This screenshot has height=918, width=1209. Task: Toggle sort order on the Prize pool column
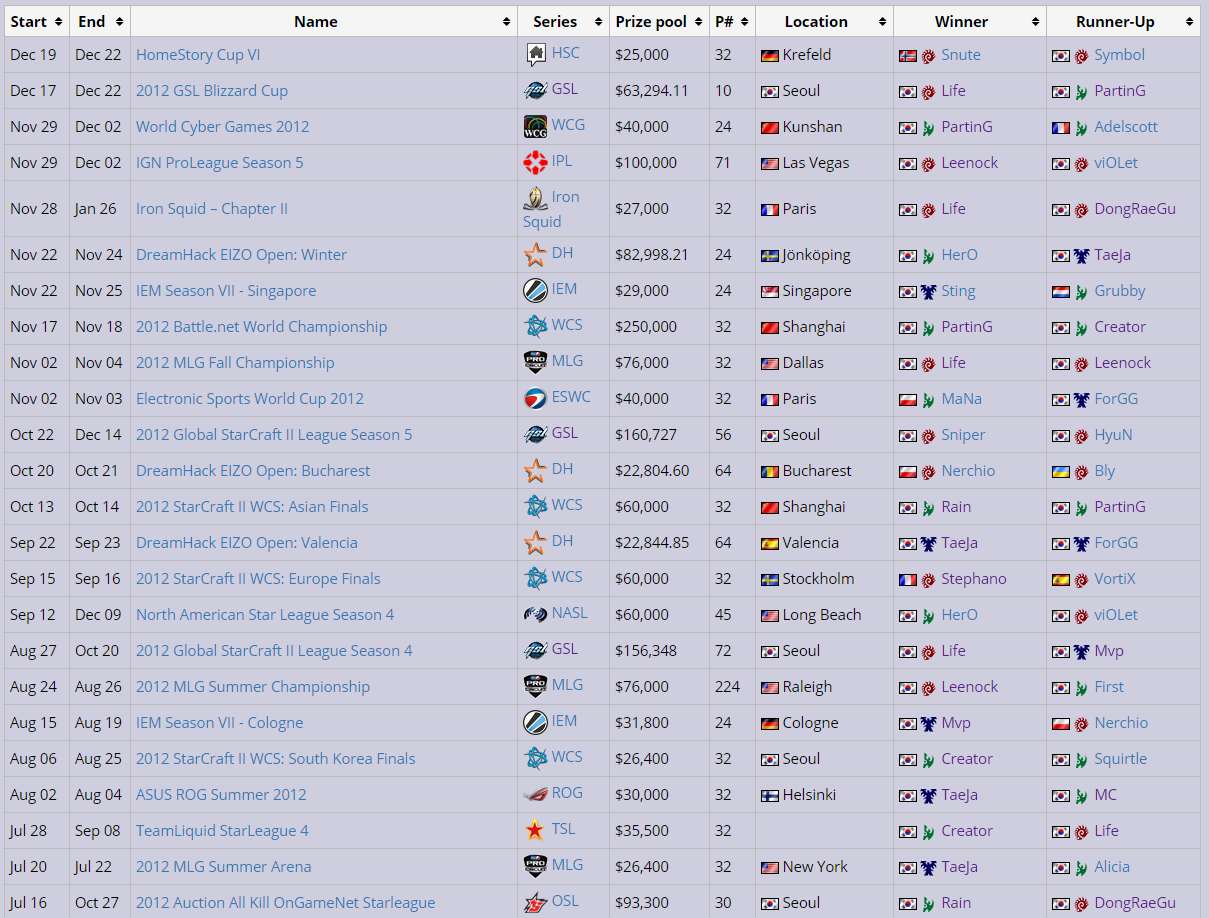click(x=697, y=21)
